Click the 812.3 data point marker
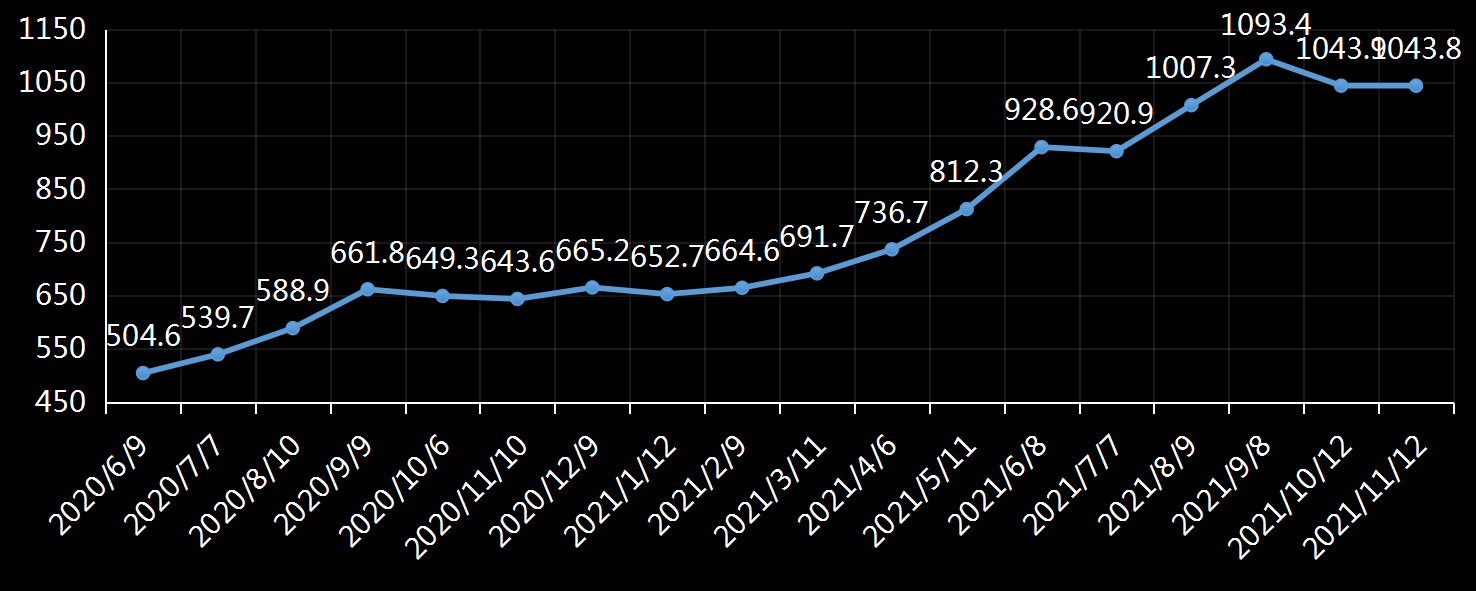The height and width of the screenshot is (591, 1477). click(x=967, y=209)
